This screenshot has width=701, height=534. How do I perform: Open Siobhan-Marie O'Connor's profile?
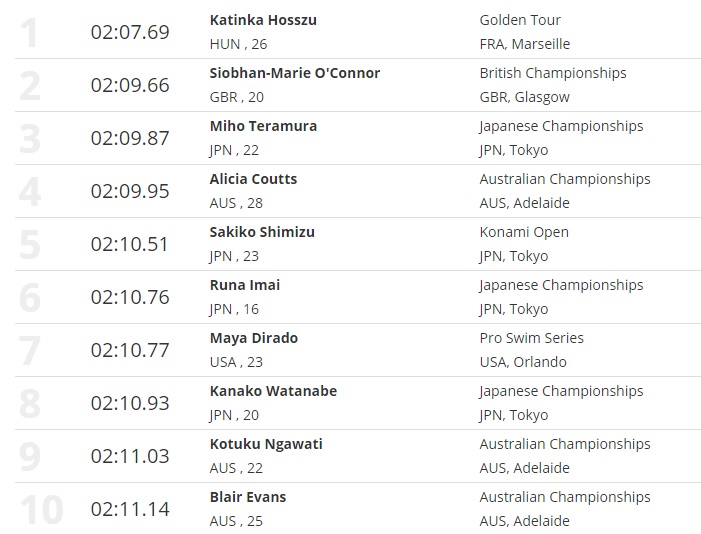click(295, 73)
